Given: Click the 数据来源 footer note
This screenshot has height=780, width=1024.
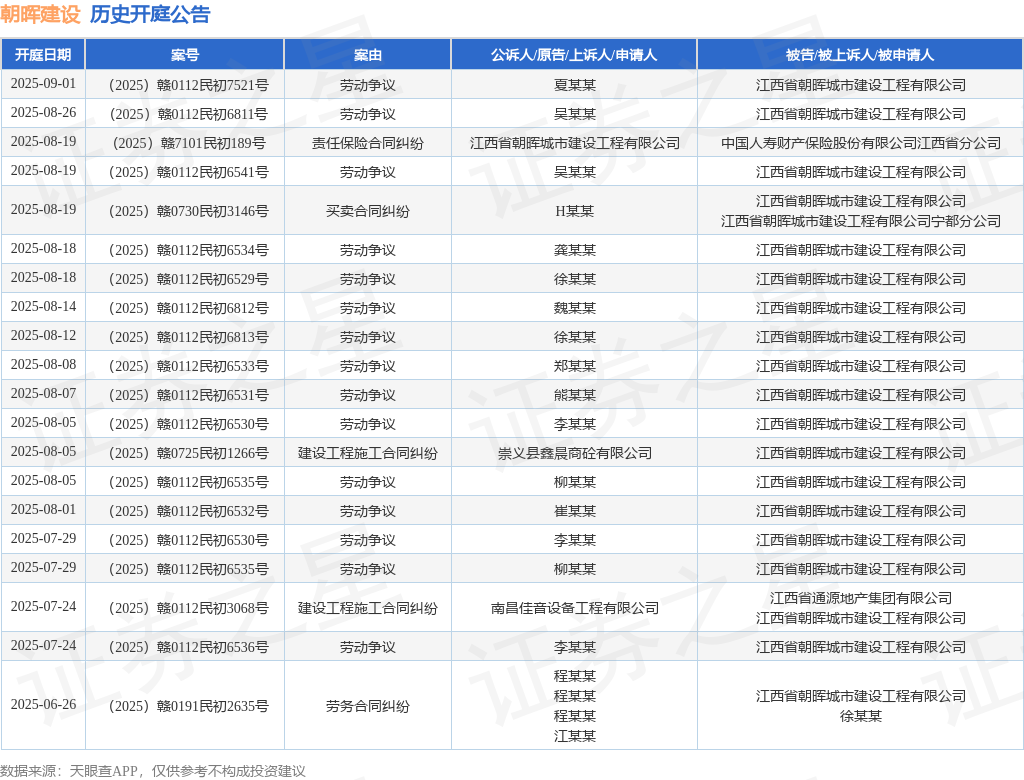Looking at the screenshot, I should [153, 771].
